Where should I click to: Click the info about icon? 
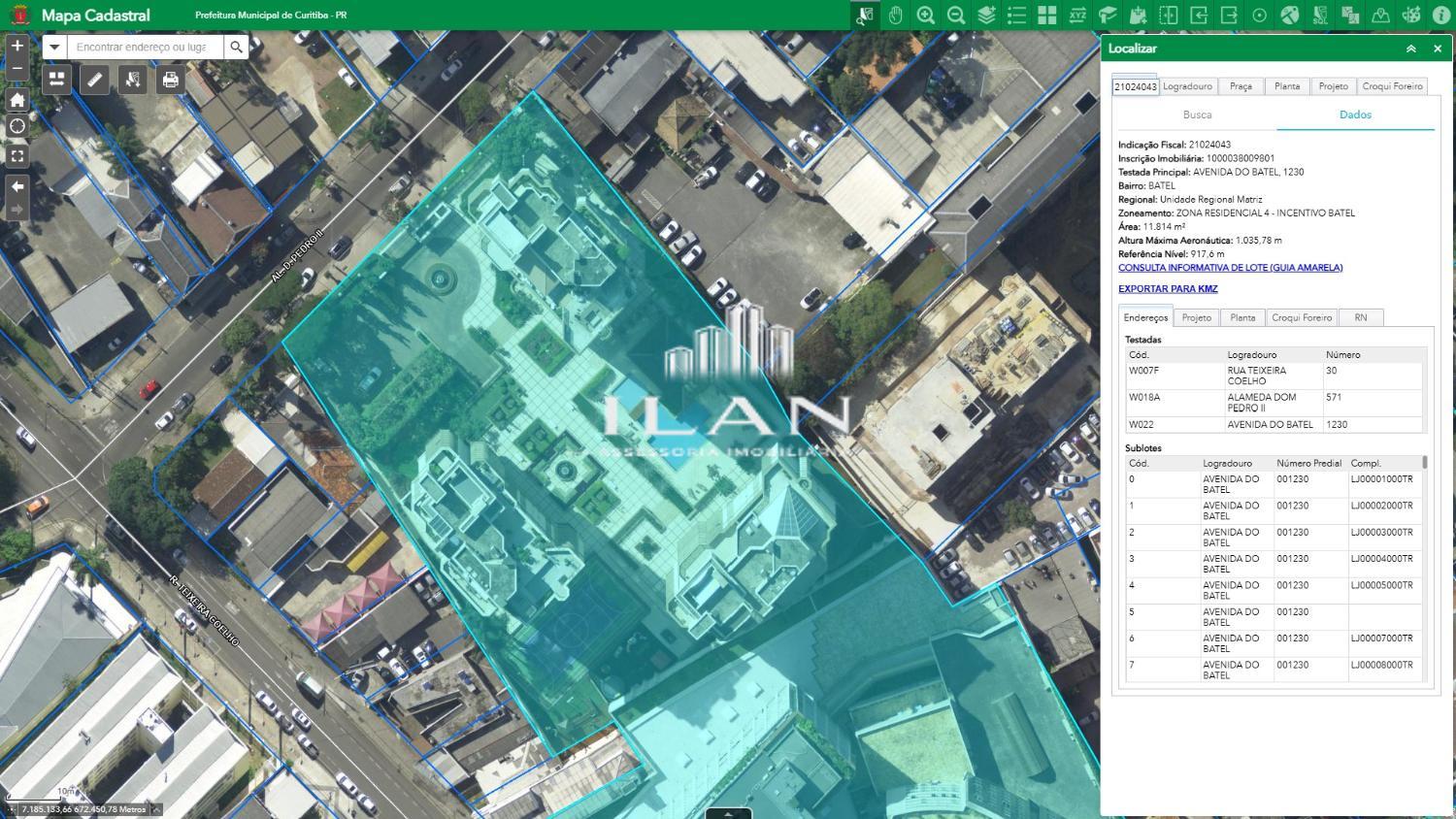point(1440,15)
